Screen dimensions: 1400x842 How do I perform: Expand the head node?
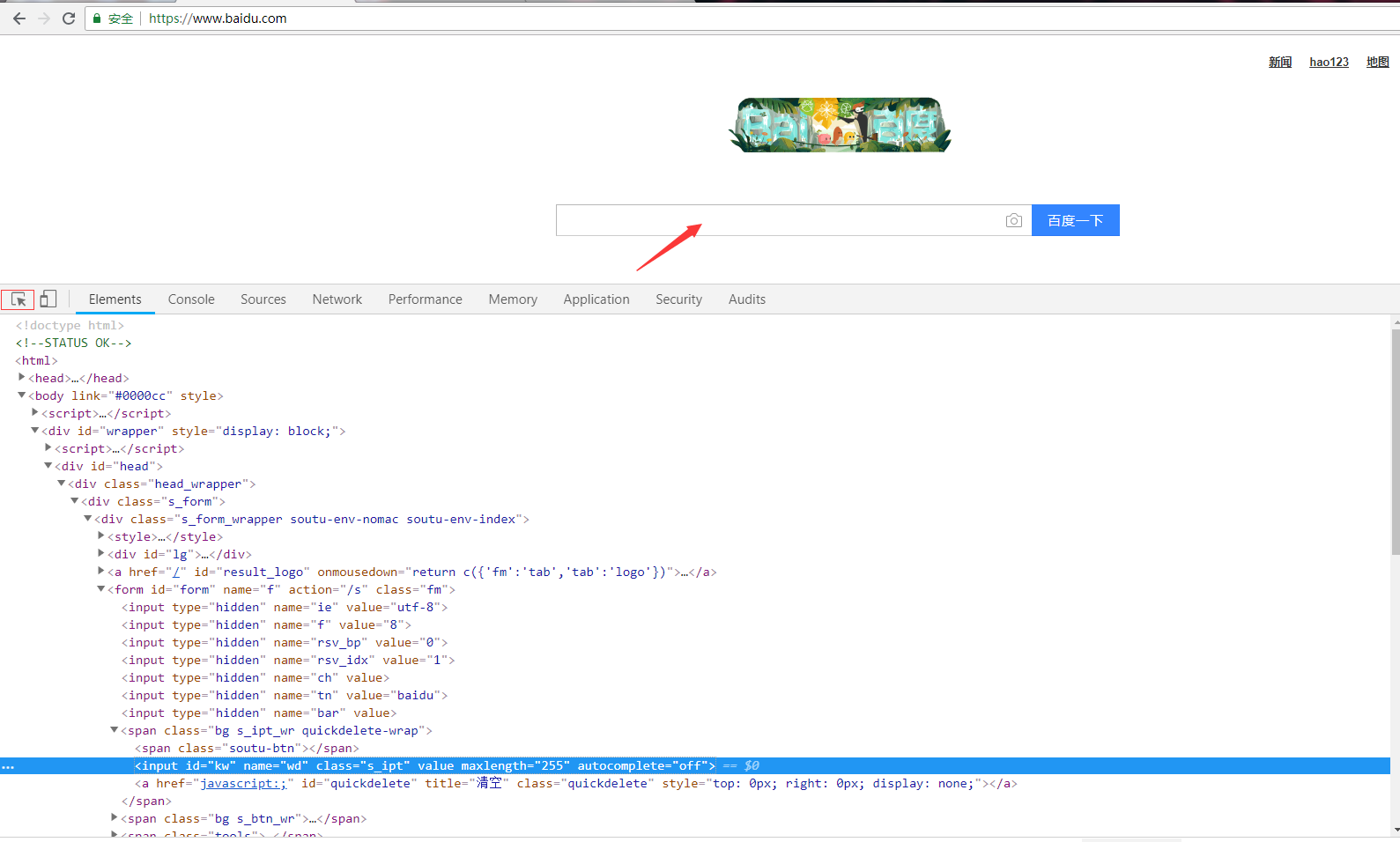[22, 377]
